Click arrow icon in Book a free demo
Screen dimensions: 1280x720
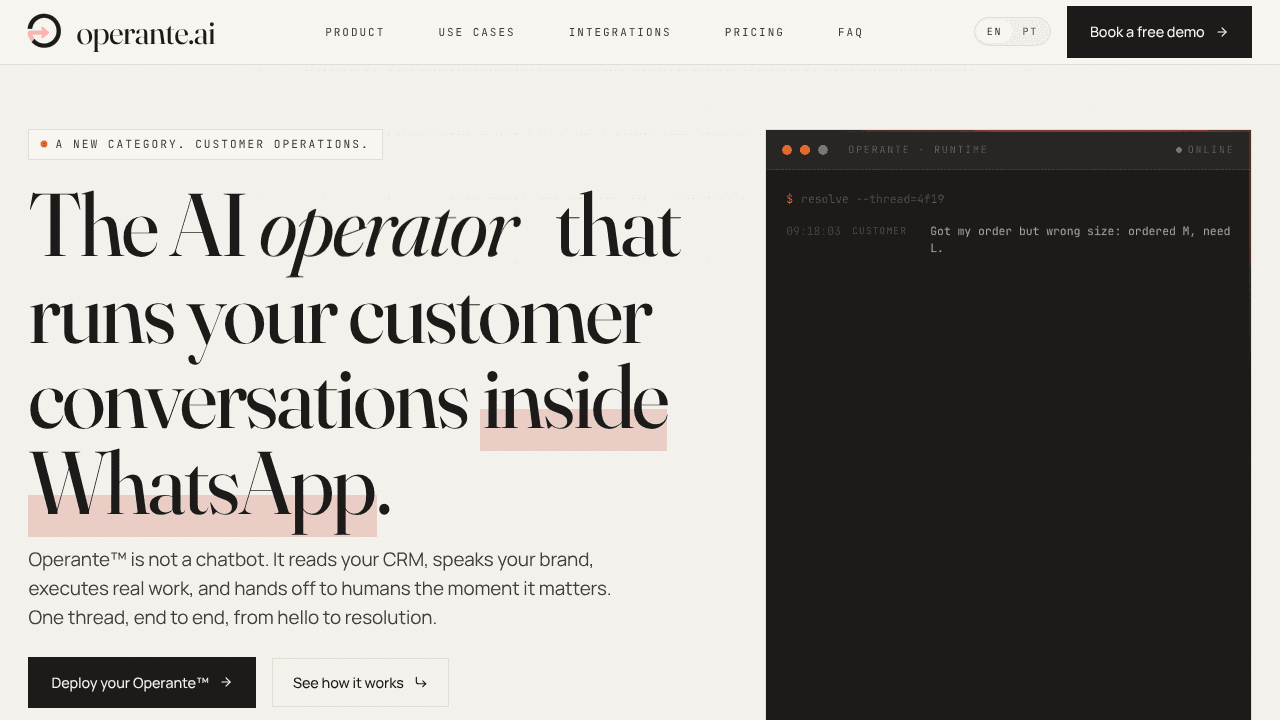(x=1222, y=32)
